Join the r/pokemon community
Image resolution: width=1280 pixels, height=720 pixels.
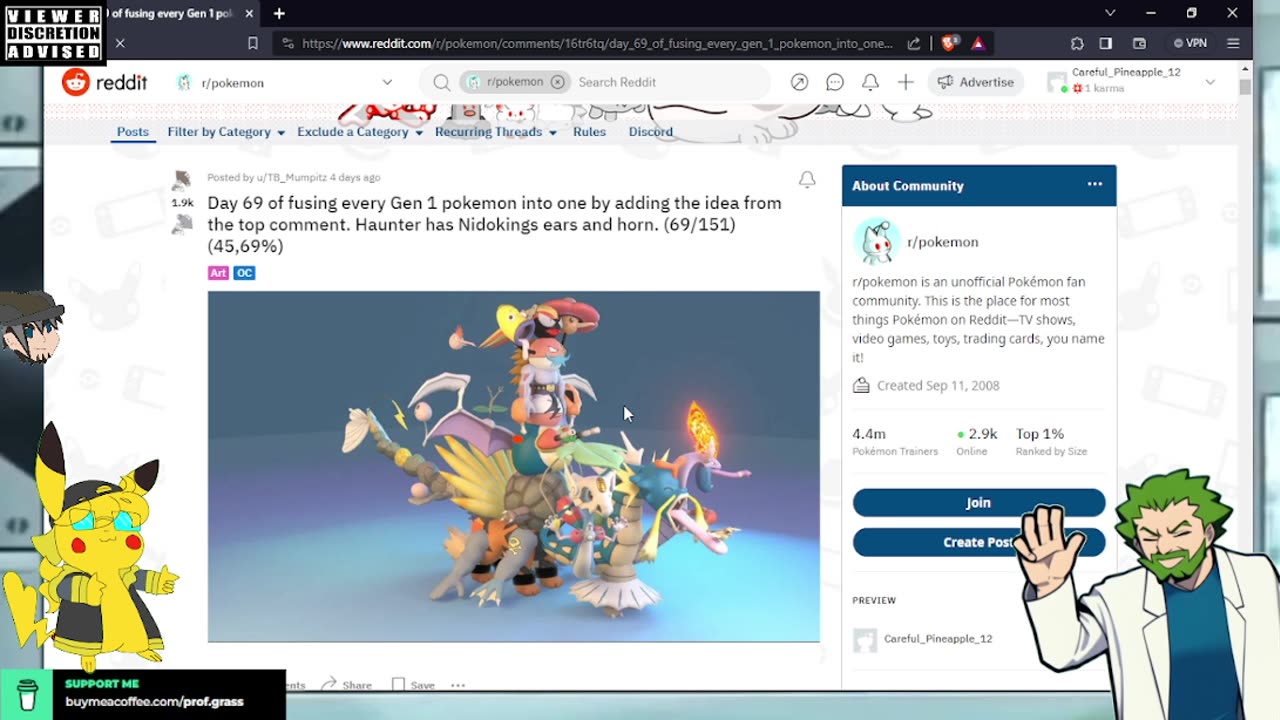coord(979,503)
